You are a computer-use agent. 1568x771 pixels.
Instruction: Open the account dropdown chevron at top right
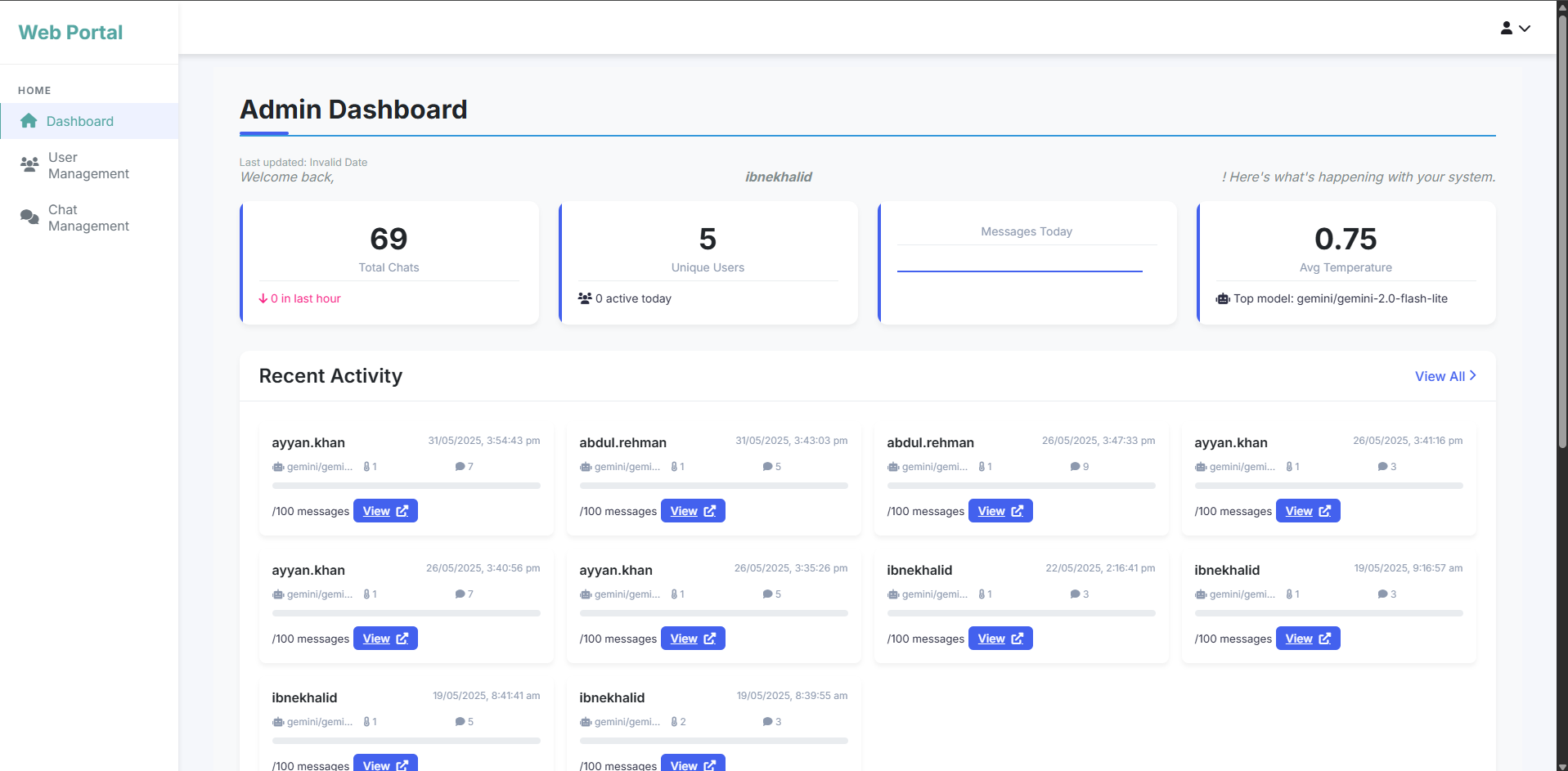[1525, 29]
